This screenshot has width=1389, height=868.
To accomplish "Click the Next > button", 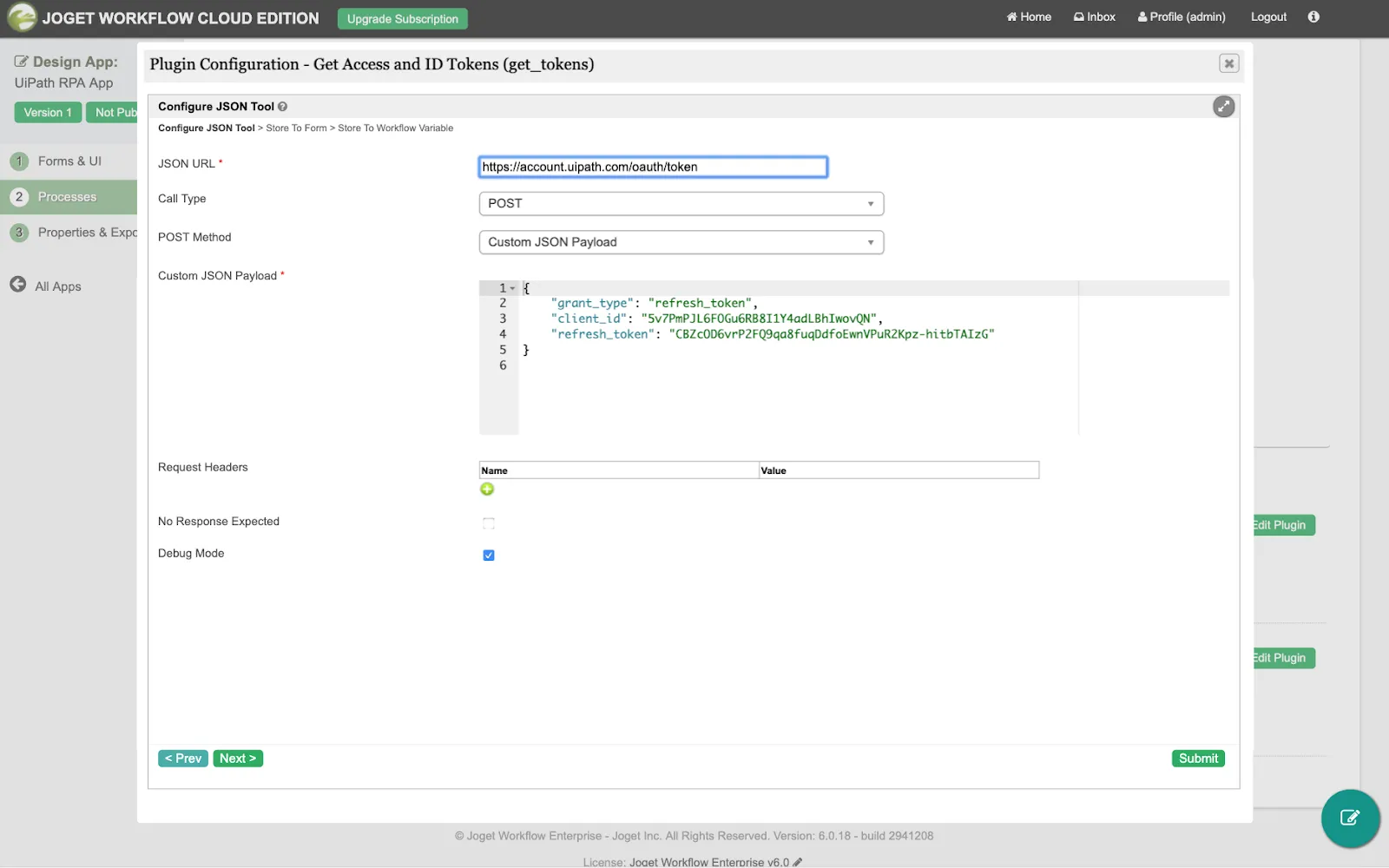I will [x=238, y=759].
